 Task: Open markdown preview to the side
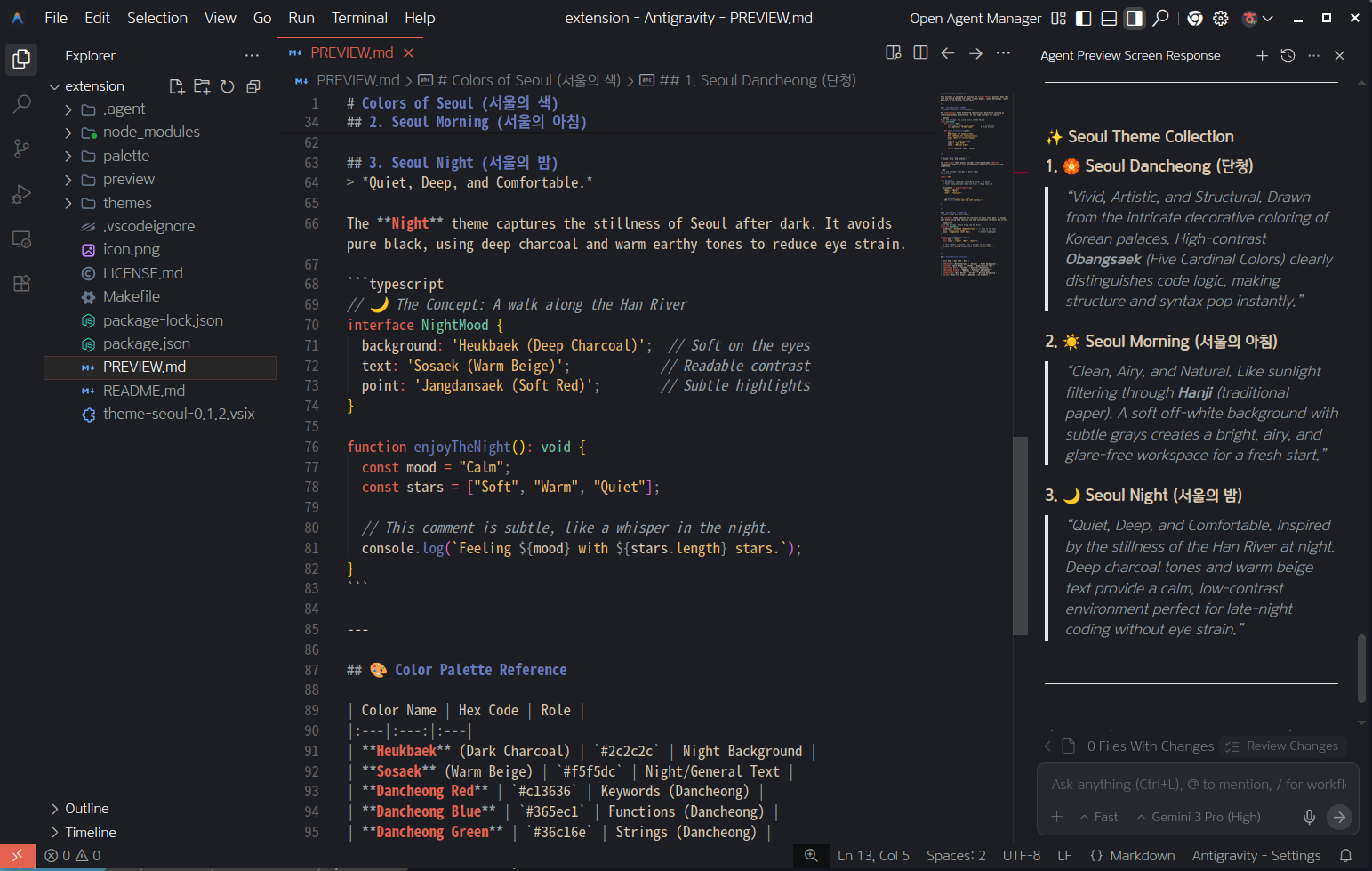(x=894, y=53)
